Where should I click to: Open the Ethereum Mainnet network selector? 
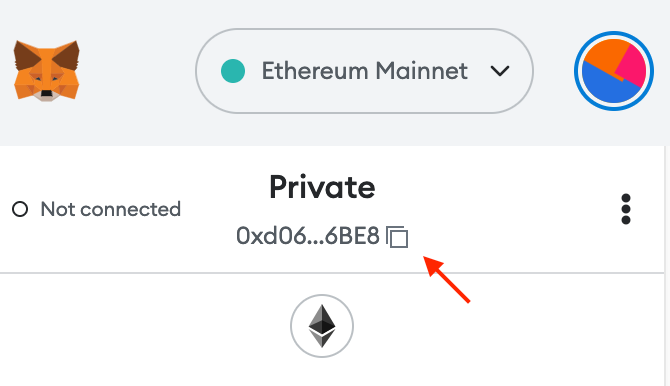(x=364, y=71)
